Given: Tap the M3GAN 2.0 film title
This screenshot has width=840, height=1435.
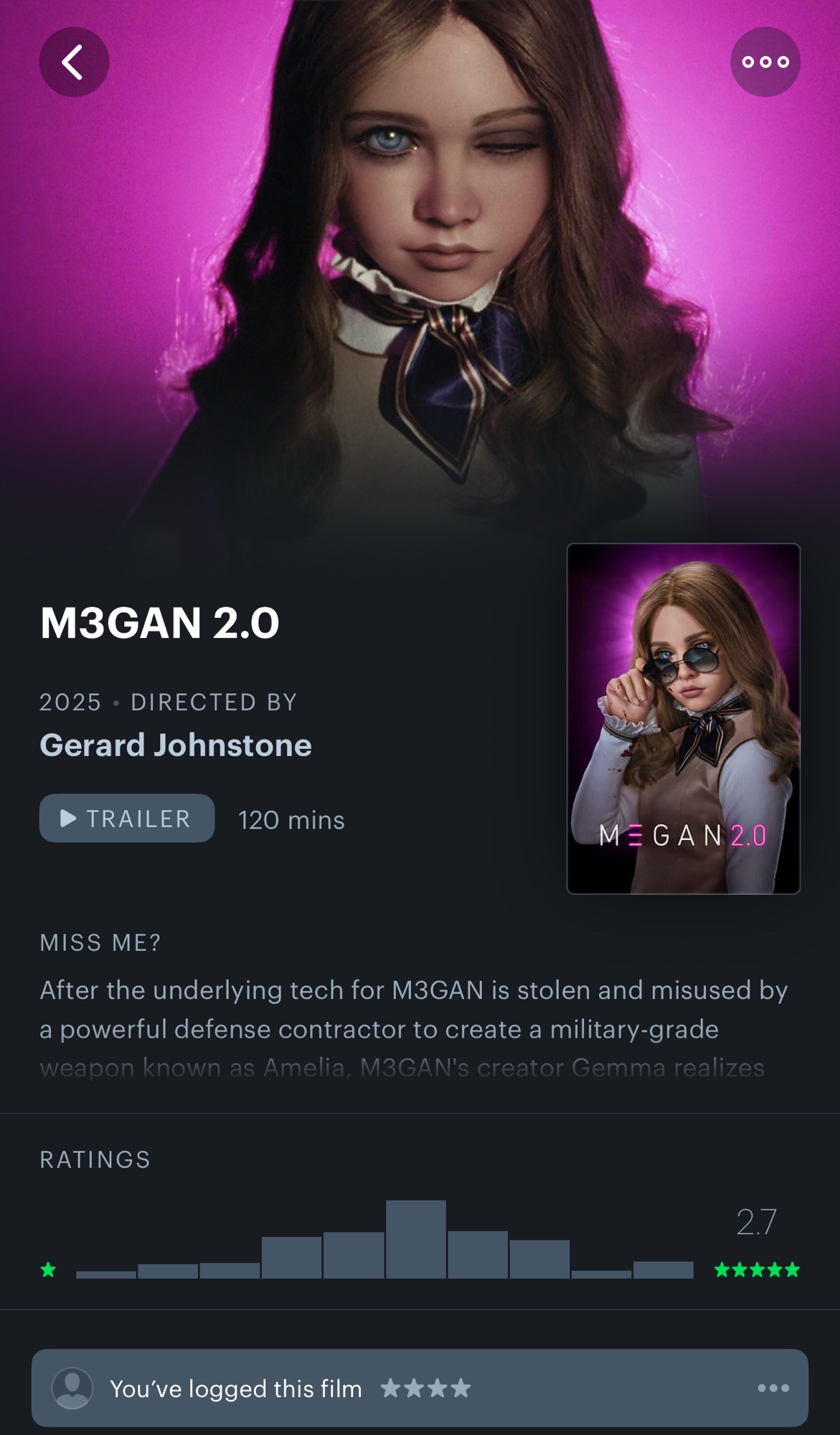Looking at the screenshot, I should 159,622.
